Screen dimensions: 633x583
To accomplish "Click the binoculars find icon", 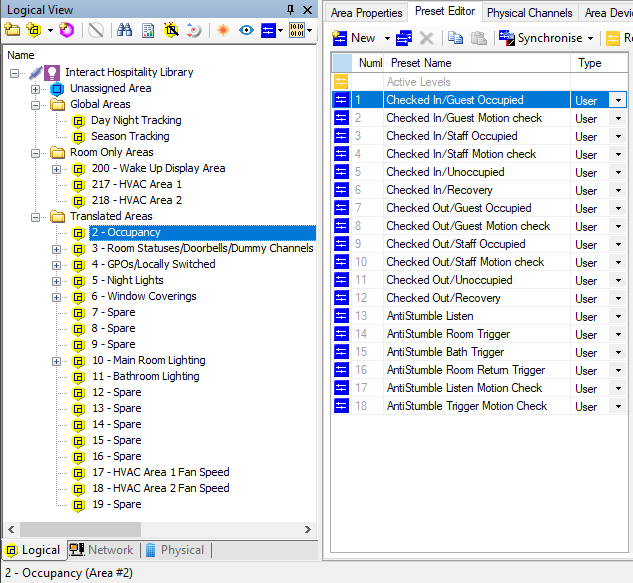I will tap(124, 30).
